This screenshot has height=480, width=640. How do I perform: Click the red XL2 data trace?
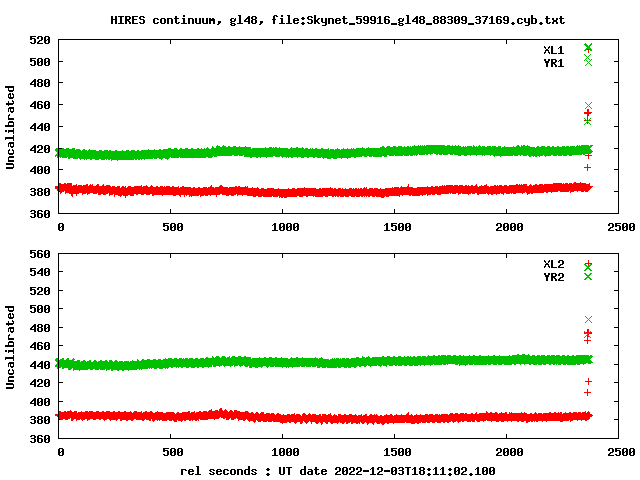click(x=324, y=416)
